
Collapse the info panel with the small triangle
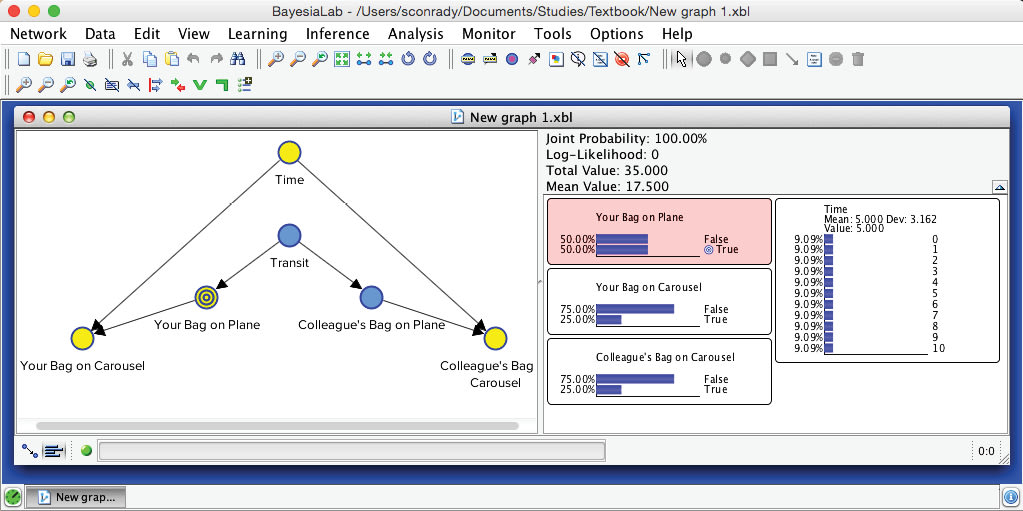tap(1000, 187)
